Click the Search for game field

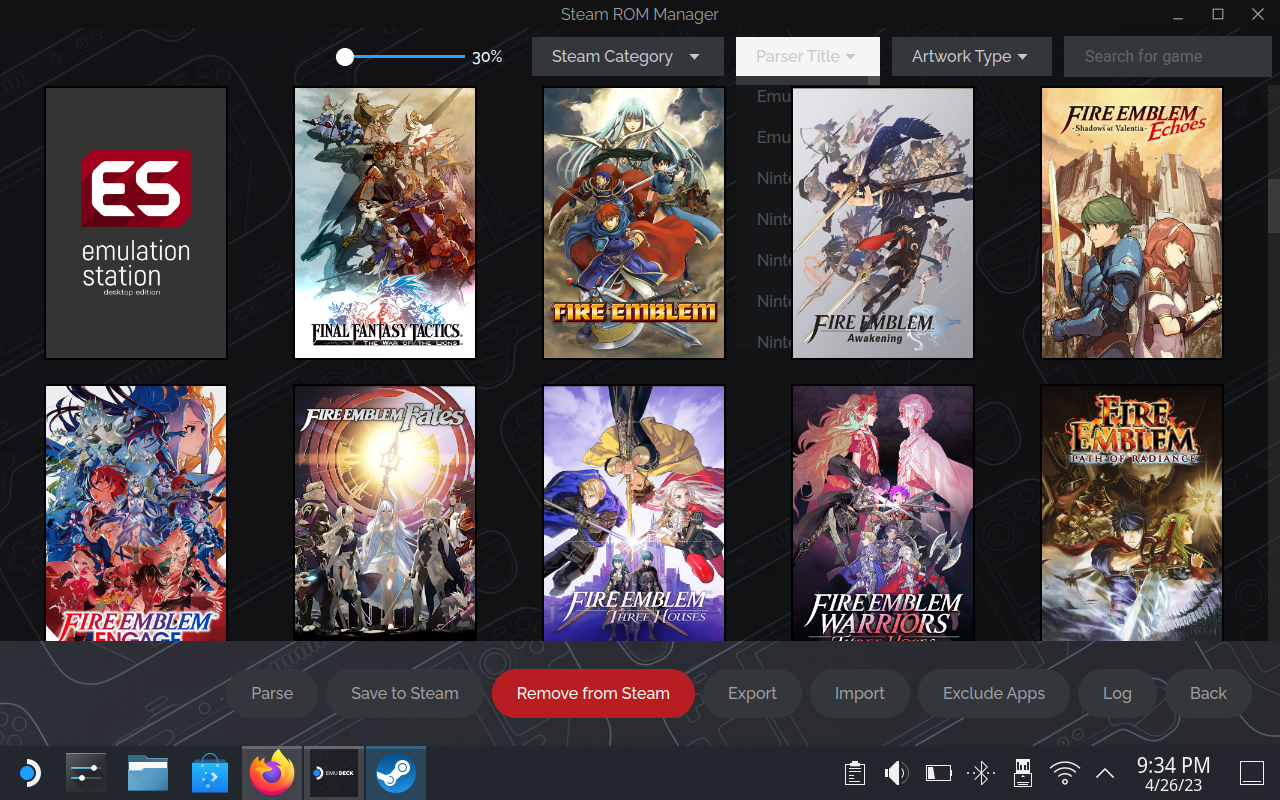[1167, 56]
